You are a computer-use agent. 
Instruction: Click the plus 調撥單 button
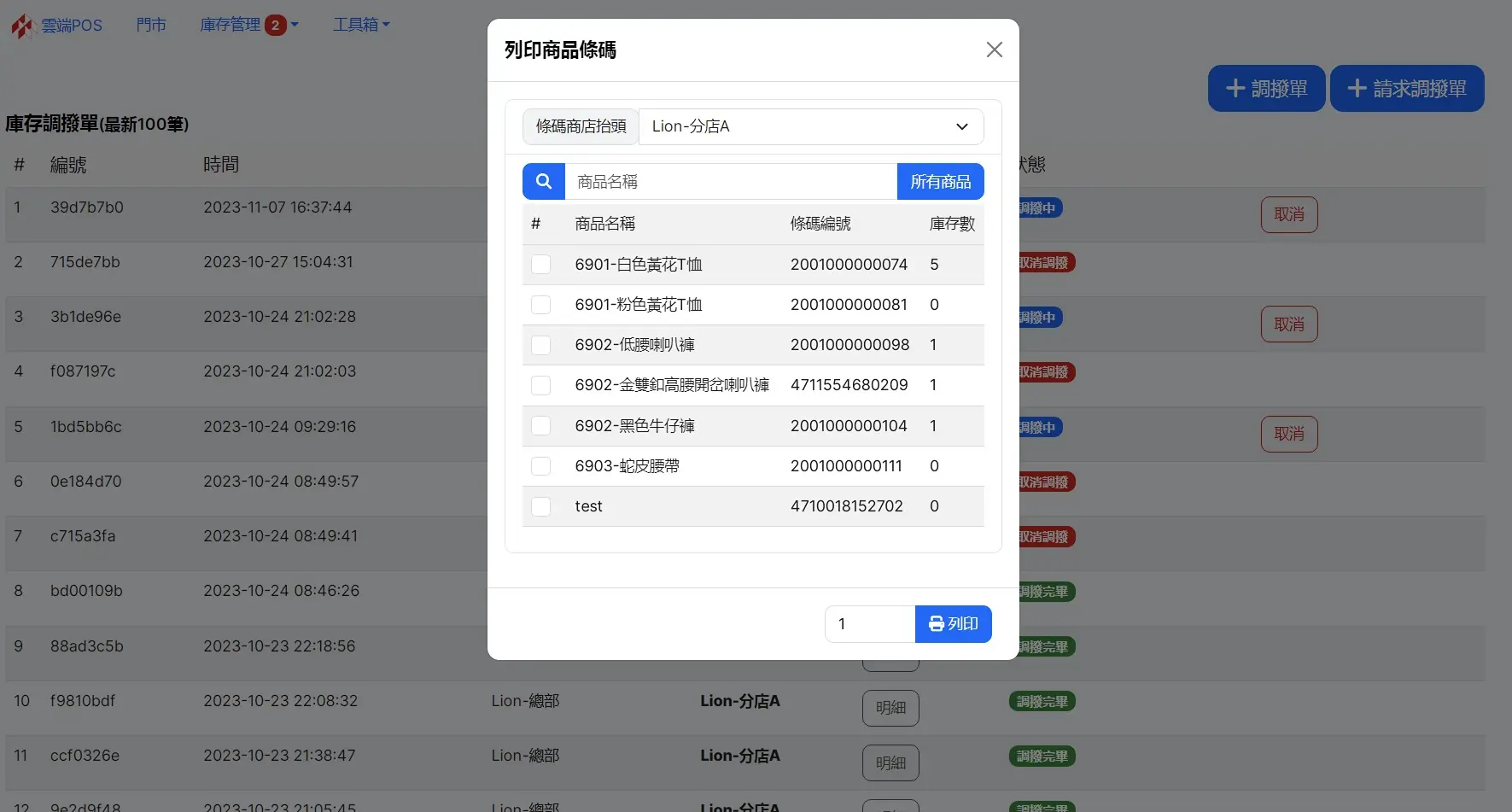[x=1266, y=89]
